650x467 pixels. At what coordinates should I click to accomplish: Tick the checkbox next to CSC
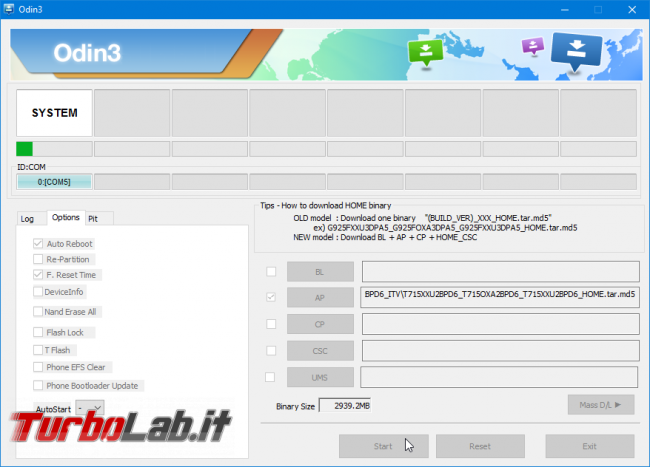pos(271,351)
